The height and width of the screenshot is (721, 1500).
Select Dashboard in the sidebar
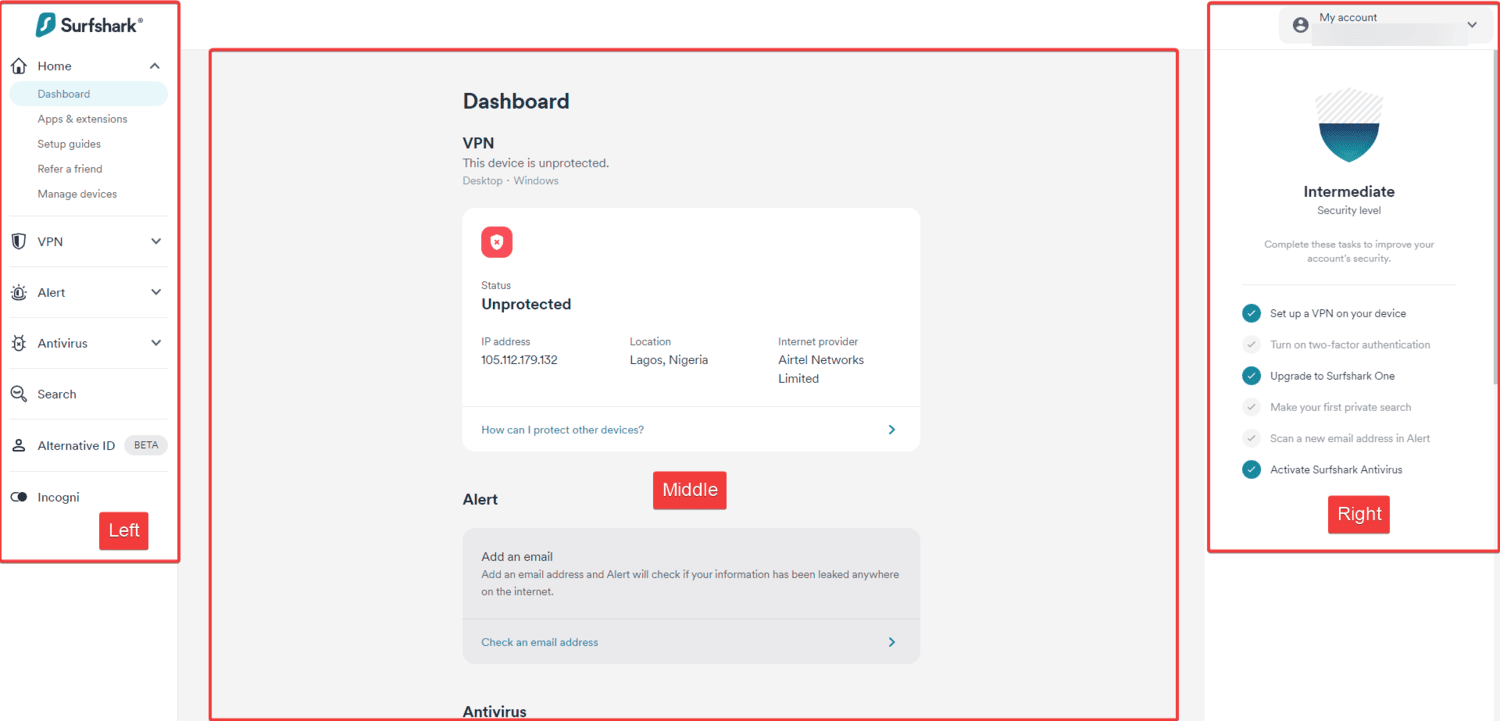tap(89, 94)
